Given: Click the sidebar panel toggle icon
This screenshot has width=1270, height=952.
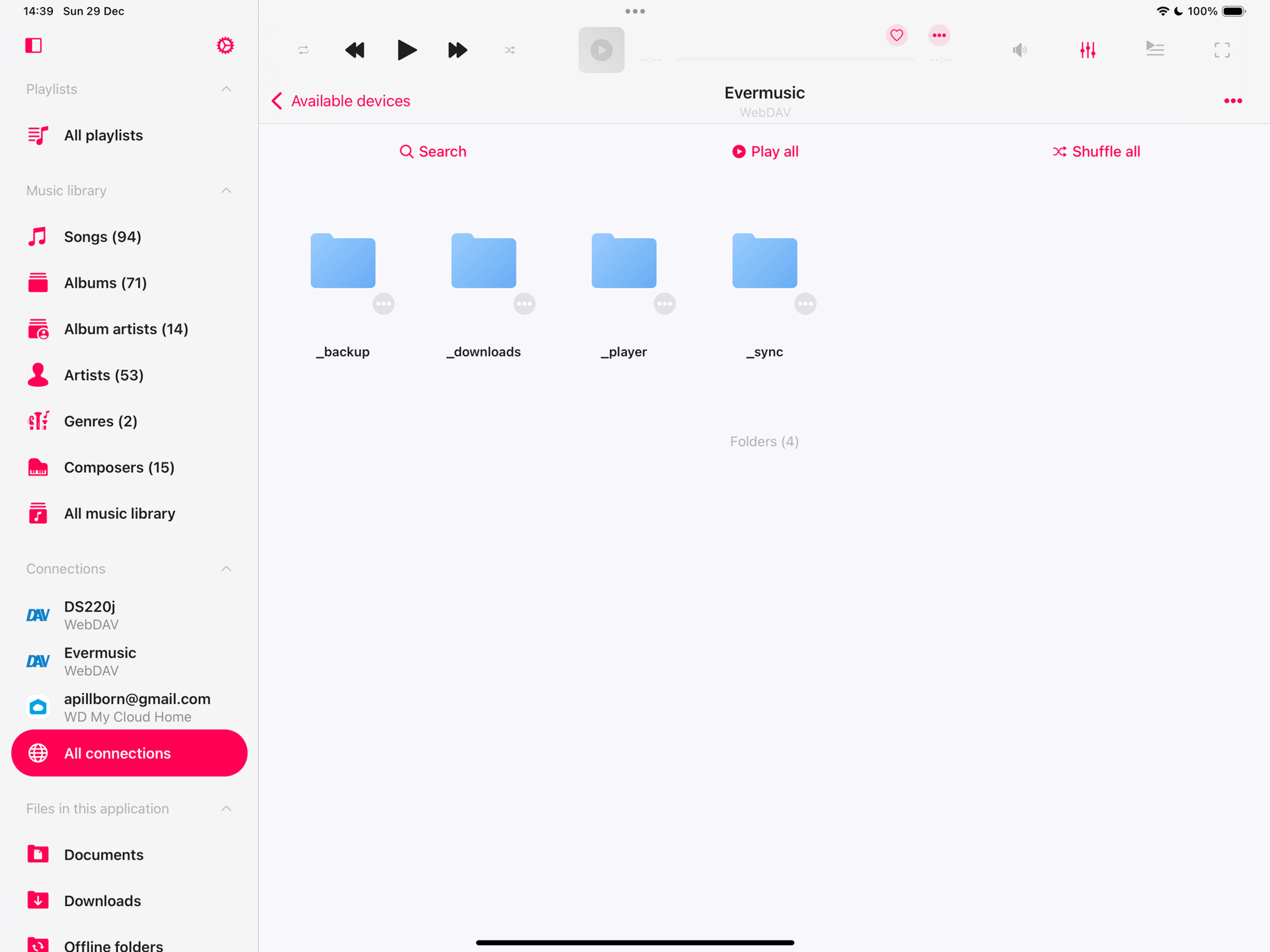Looking at the screenshot, I should [34, 45].
